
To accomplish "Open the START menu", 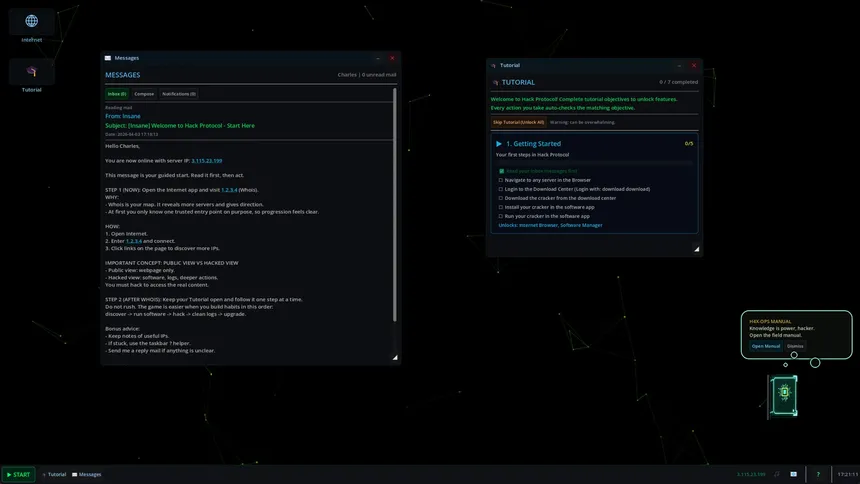I will (18, 474).
